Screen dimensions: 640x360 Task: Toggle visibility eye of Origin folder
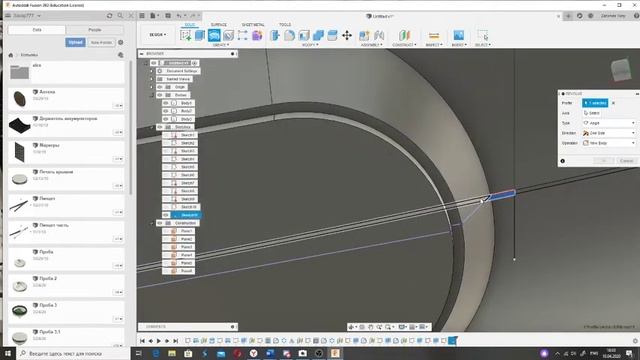pyautogui.click(x=160, y=87)
